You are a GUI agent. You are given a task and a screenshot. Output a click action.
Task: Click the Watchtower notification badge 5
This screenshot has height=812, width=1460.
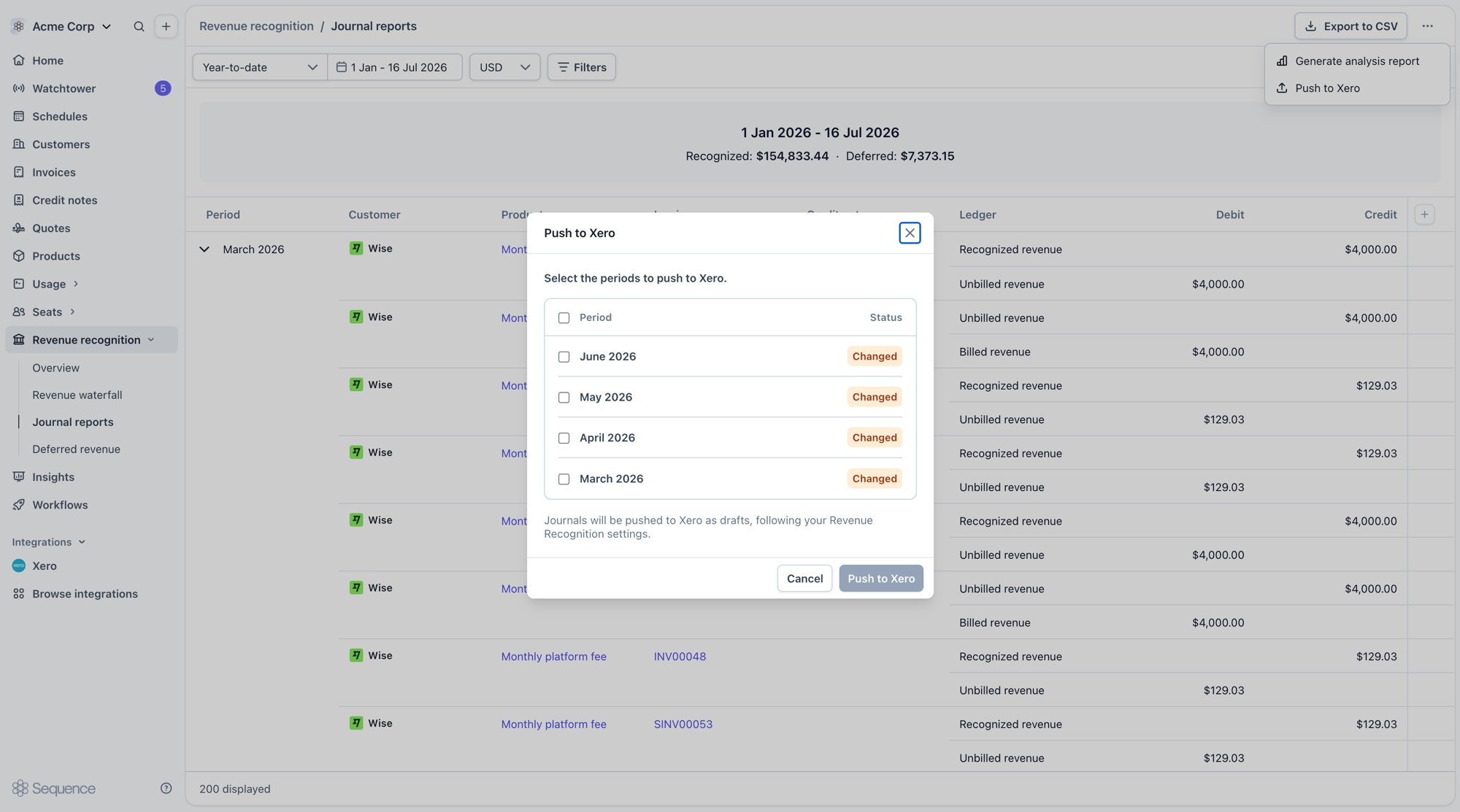163,88
